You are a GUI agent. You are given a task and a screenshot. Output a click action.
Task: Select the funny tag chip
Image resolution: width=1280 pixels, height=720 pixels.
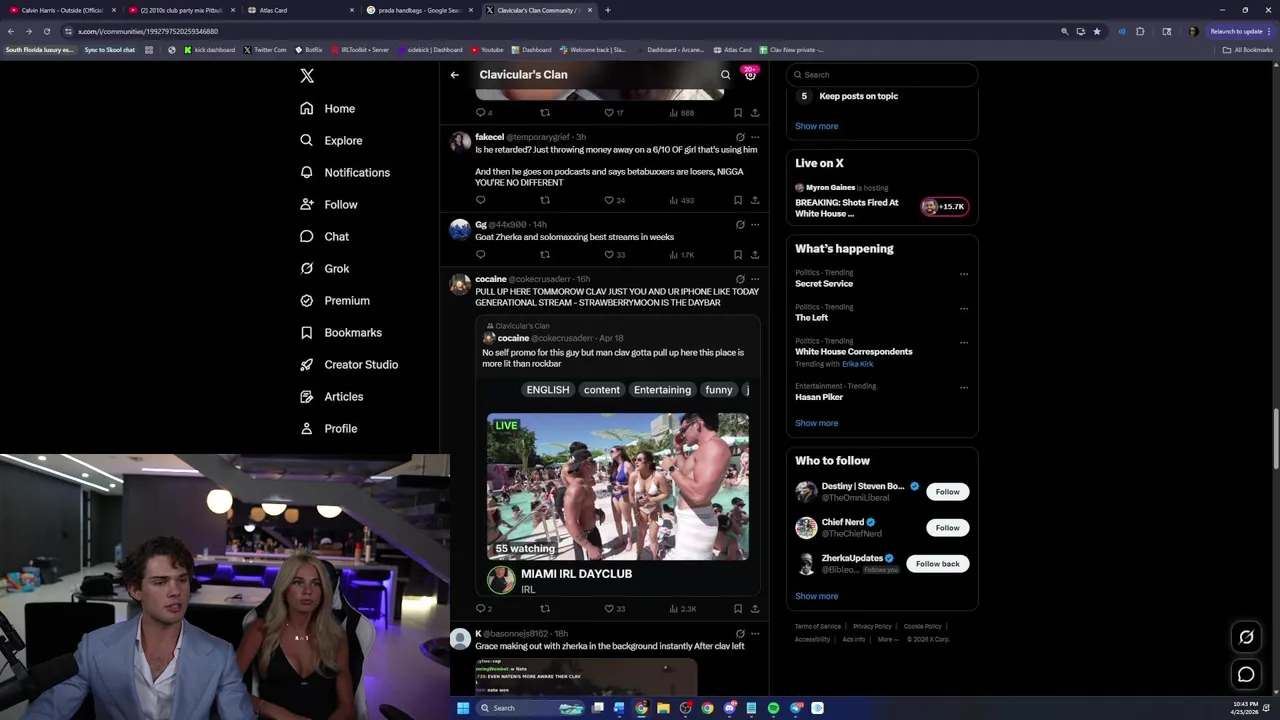coord(718,390)
